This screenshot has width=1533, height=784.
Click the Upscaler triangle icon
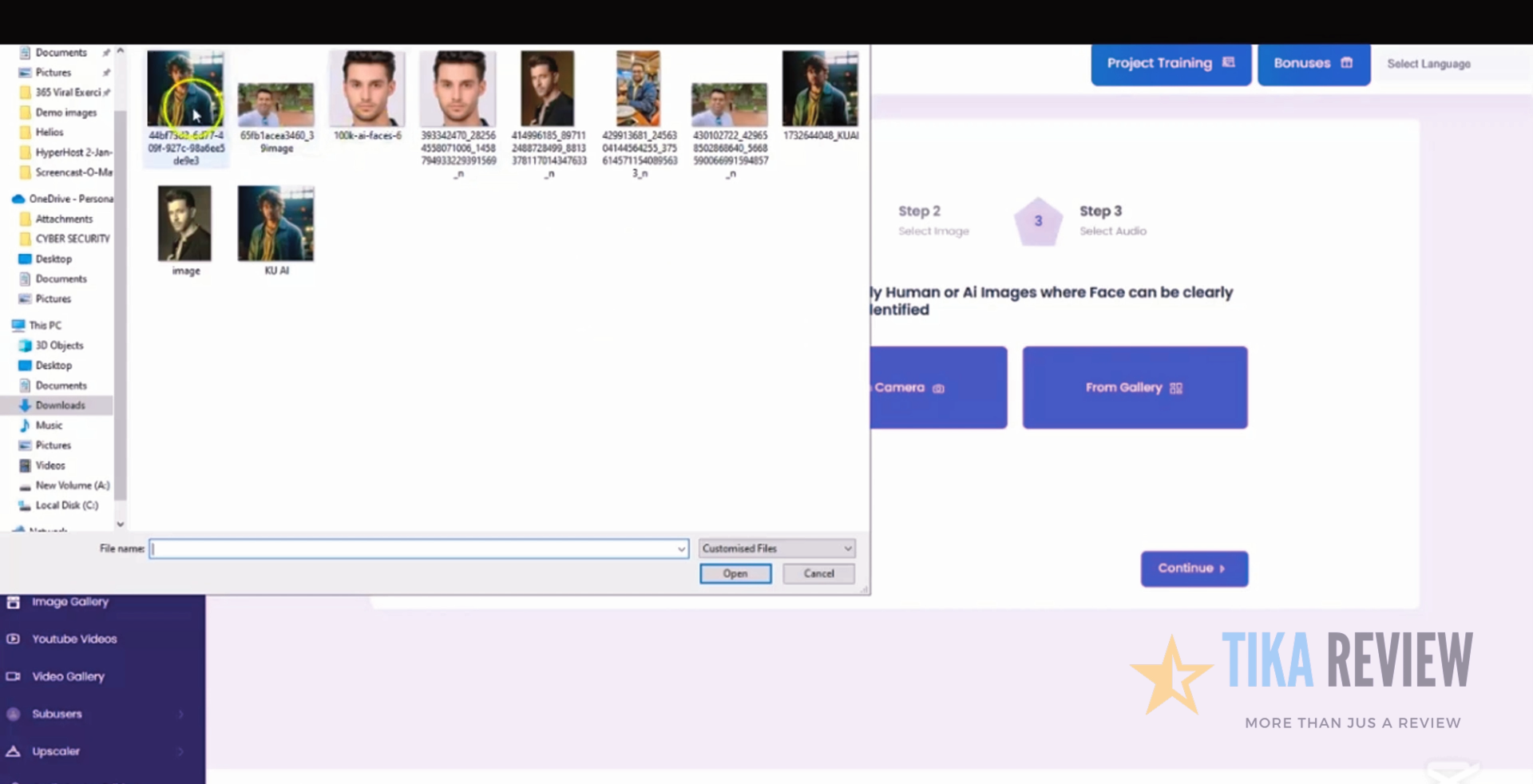pyautogui.click(x=13, y=751)
